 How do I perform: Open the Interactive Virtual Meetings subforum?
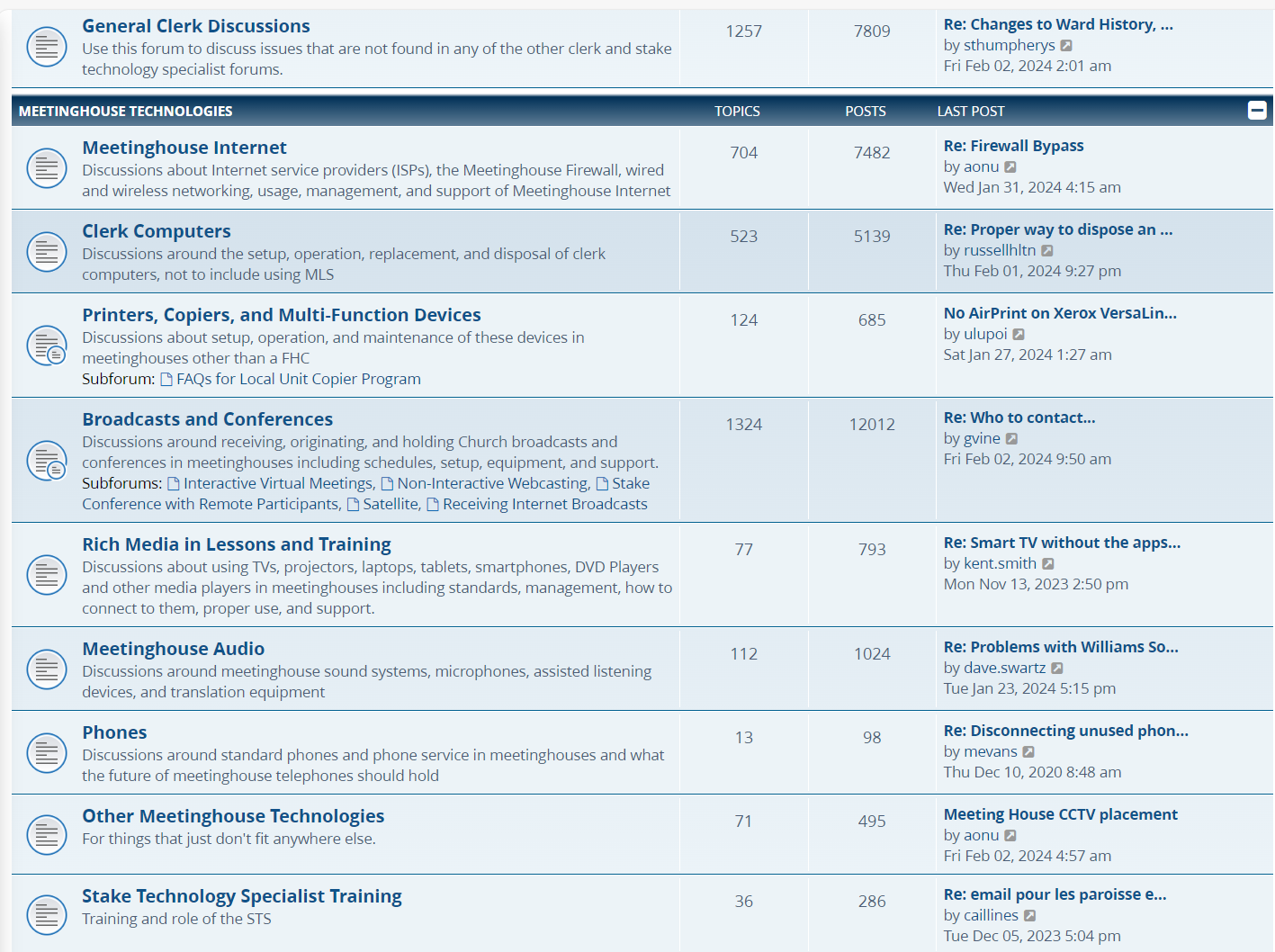[278, 483]
